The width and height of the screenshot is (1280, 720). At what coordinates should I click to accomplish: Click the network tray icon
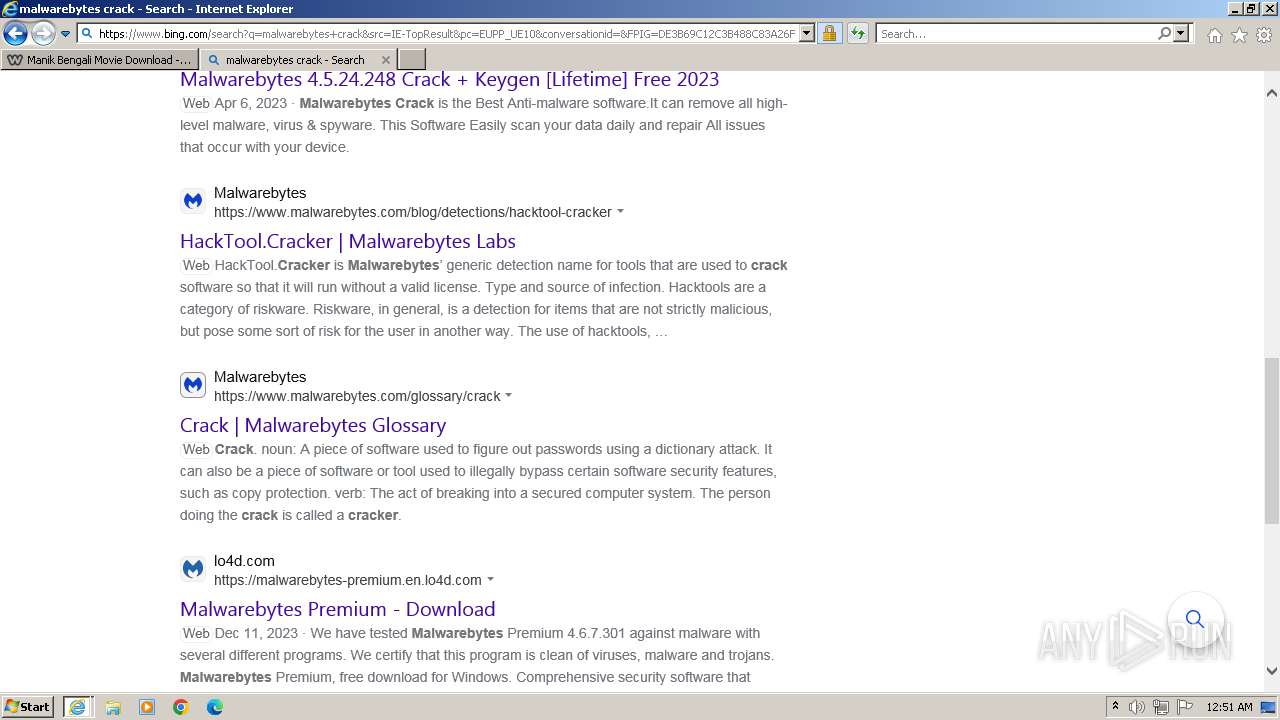point(1161,707)
